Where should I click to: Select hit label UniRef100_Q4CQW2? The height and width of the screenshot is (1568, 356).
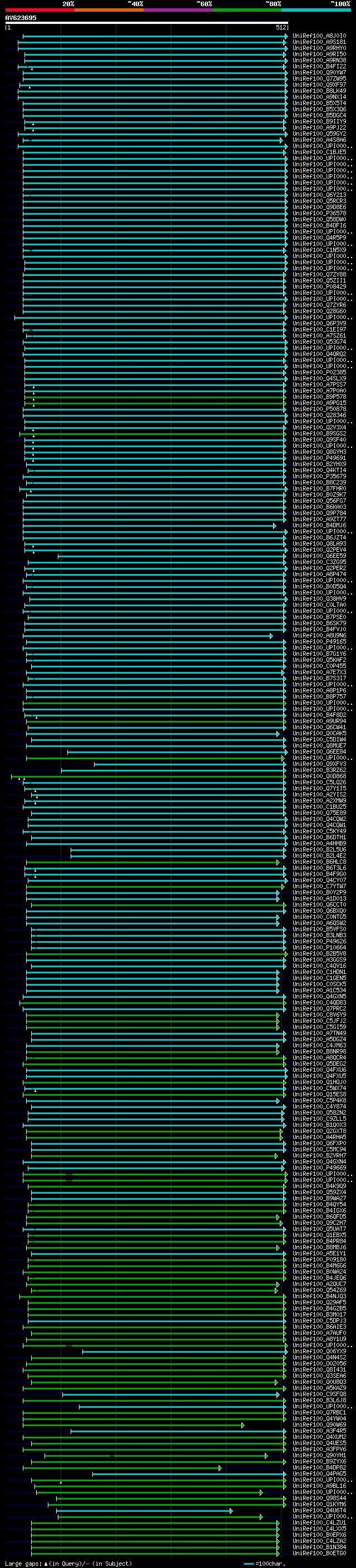pos(319,819)
